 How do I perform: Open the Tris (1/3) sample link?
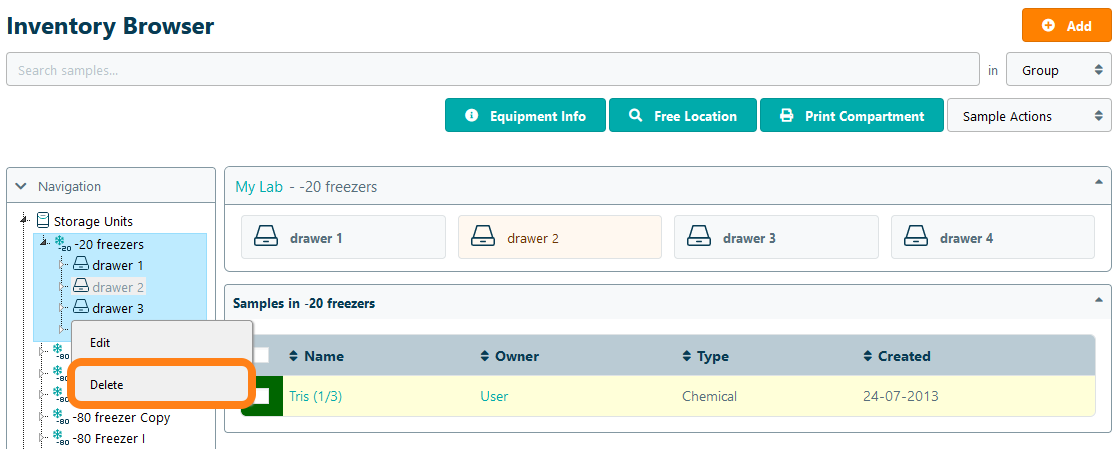tap(316, 396)
